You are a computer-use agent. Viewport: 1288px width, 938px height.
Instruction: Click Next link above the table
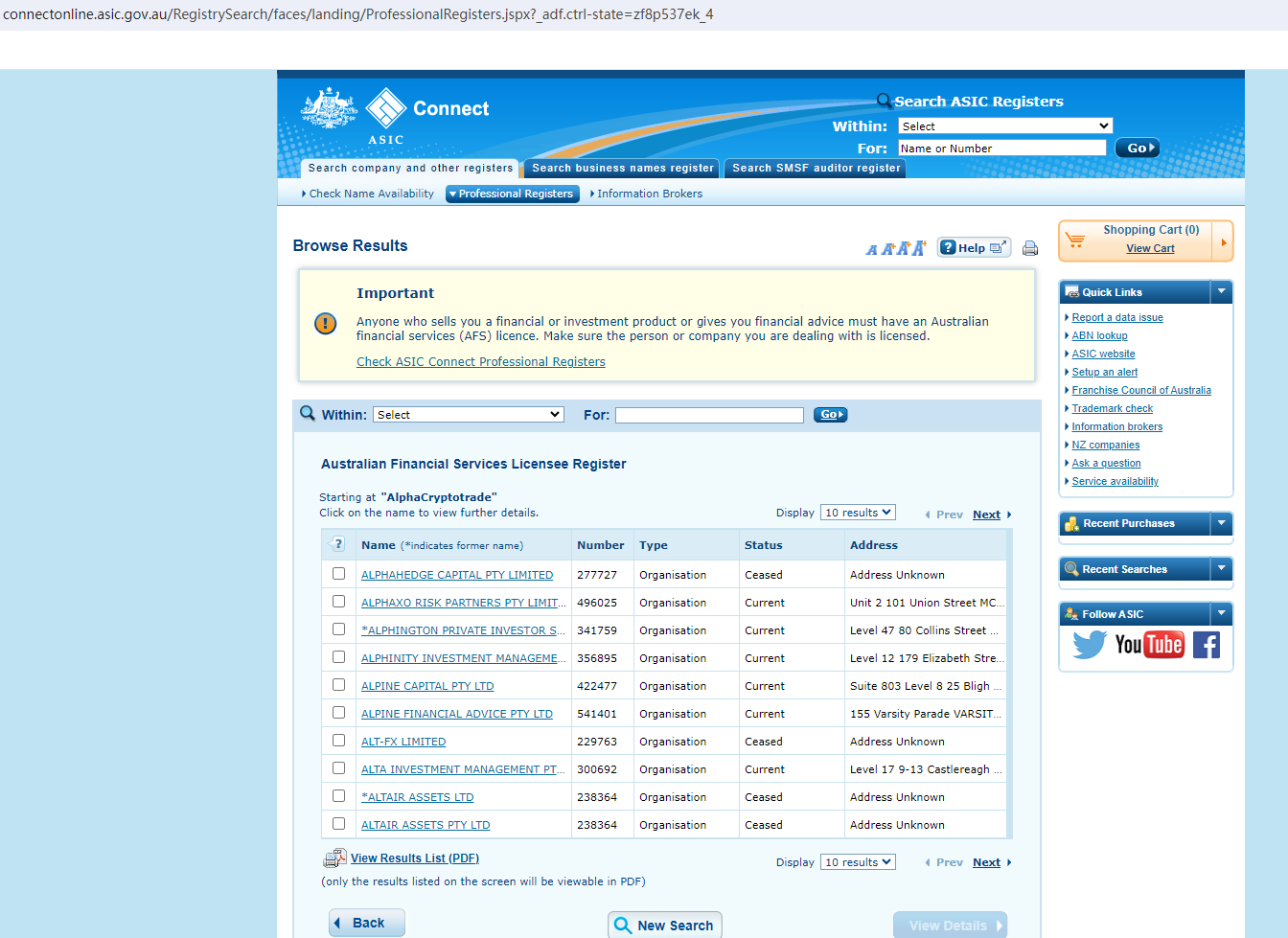click(986, 515)
